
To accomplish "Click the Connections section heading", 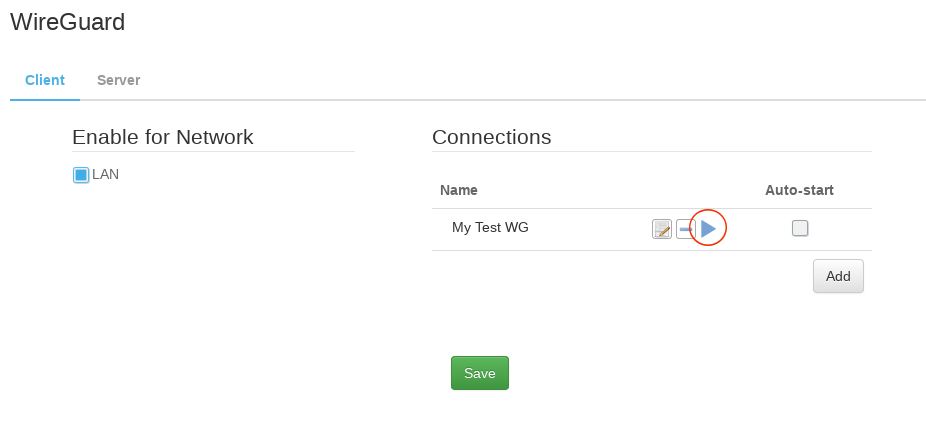I will pos(491,137).
